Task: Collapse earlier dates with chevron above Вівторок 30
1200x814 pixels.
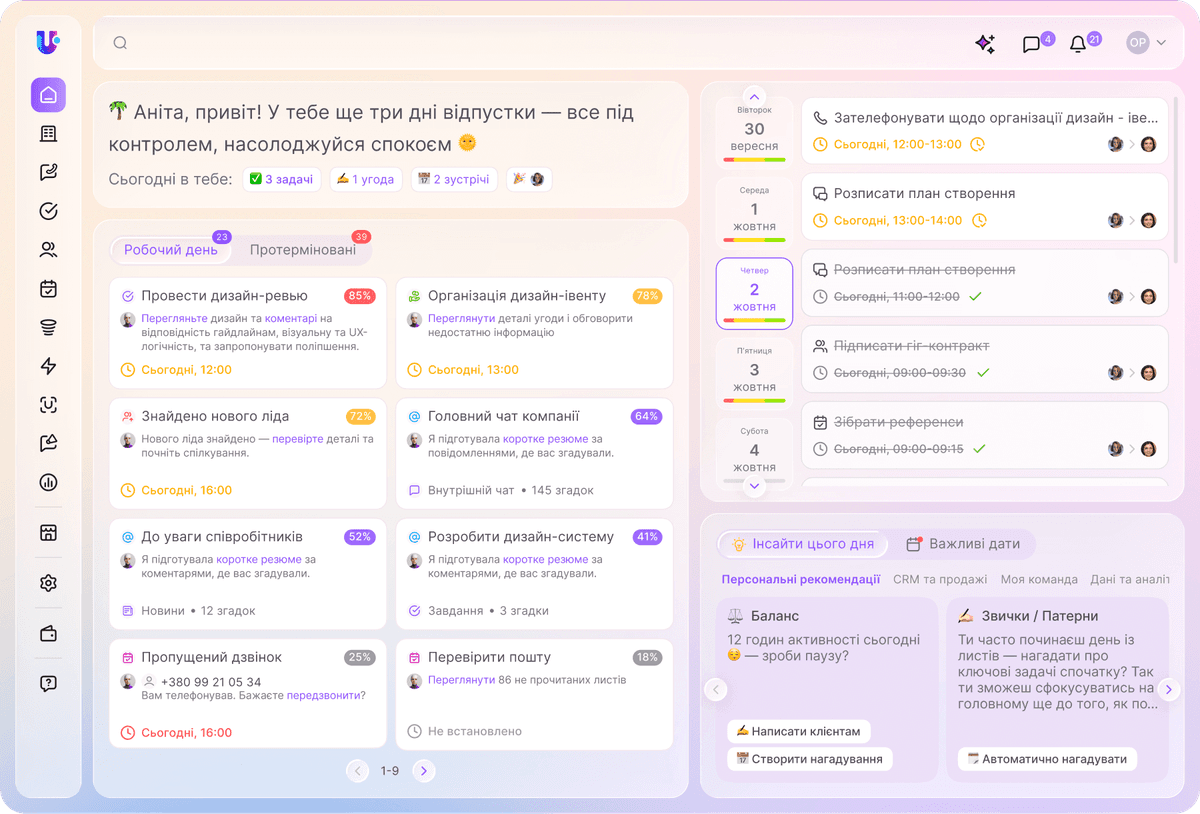Action: [x=753, y=99]
